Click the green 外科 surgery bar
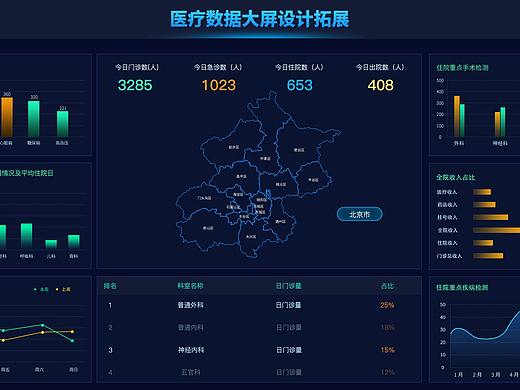520x390 pixels. [x=462, y=120]
